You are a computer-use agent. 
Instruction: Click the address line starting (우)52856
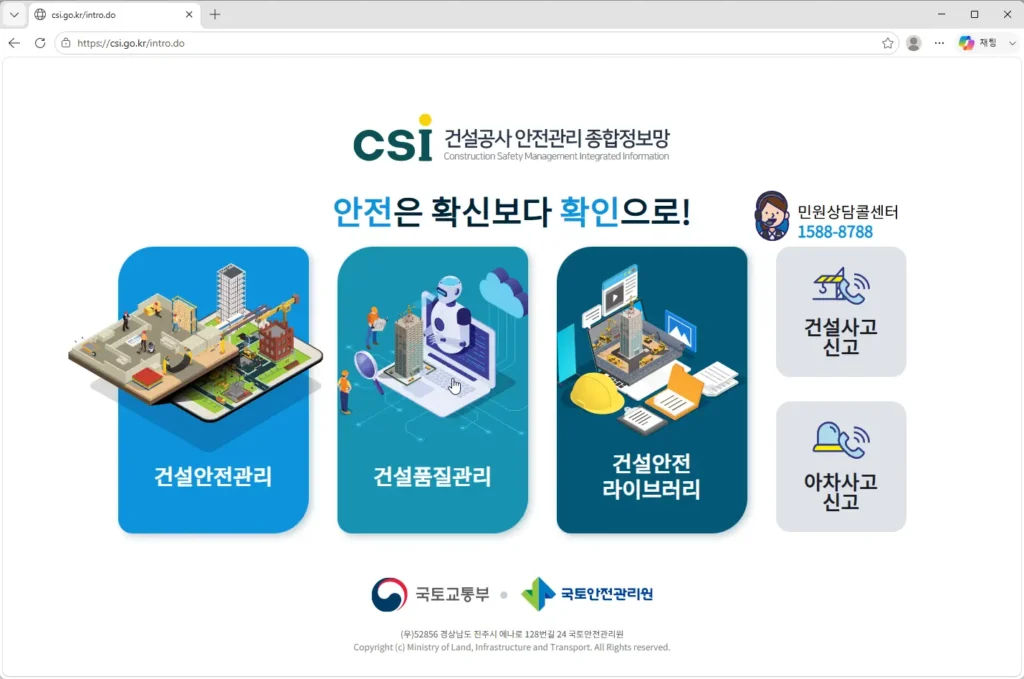pos(512,634)
